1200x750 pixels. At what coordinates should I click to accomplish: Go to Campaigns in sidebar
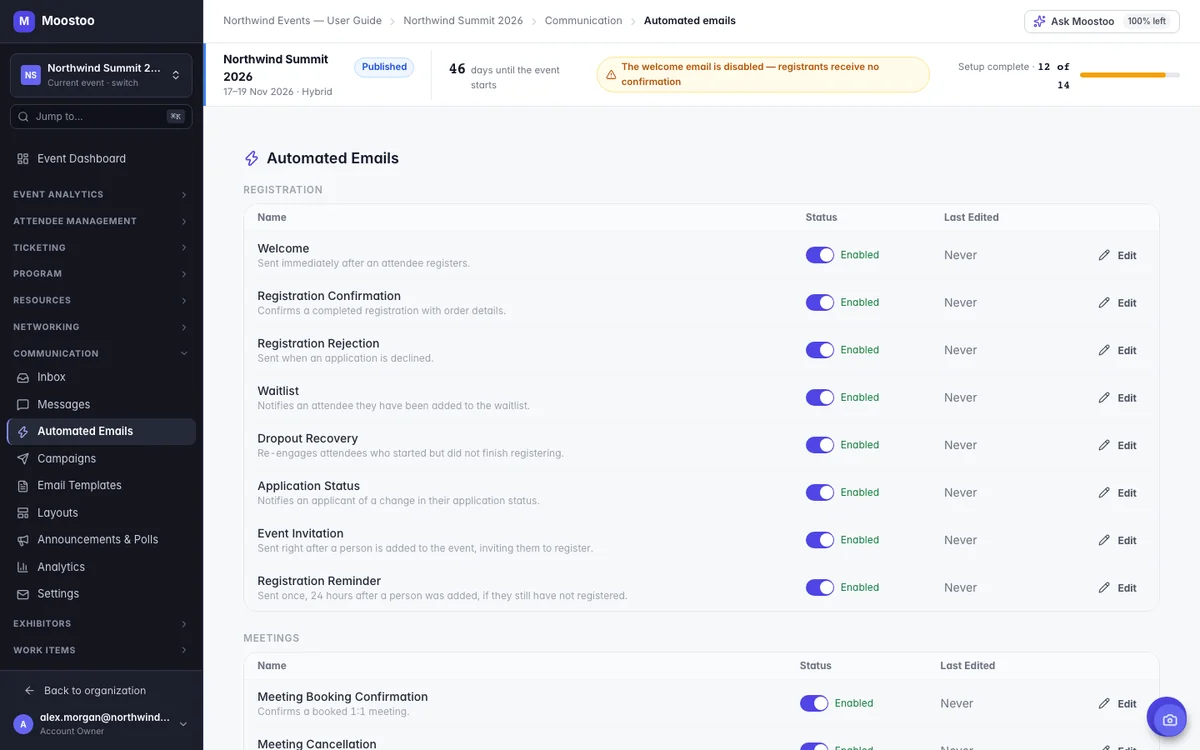pos(101,459)
